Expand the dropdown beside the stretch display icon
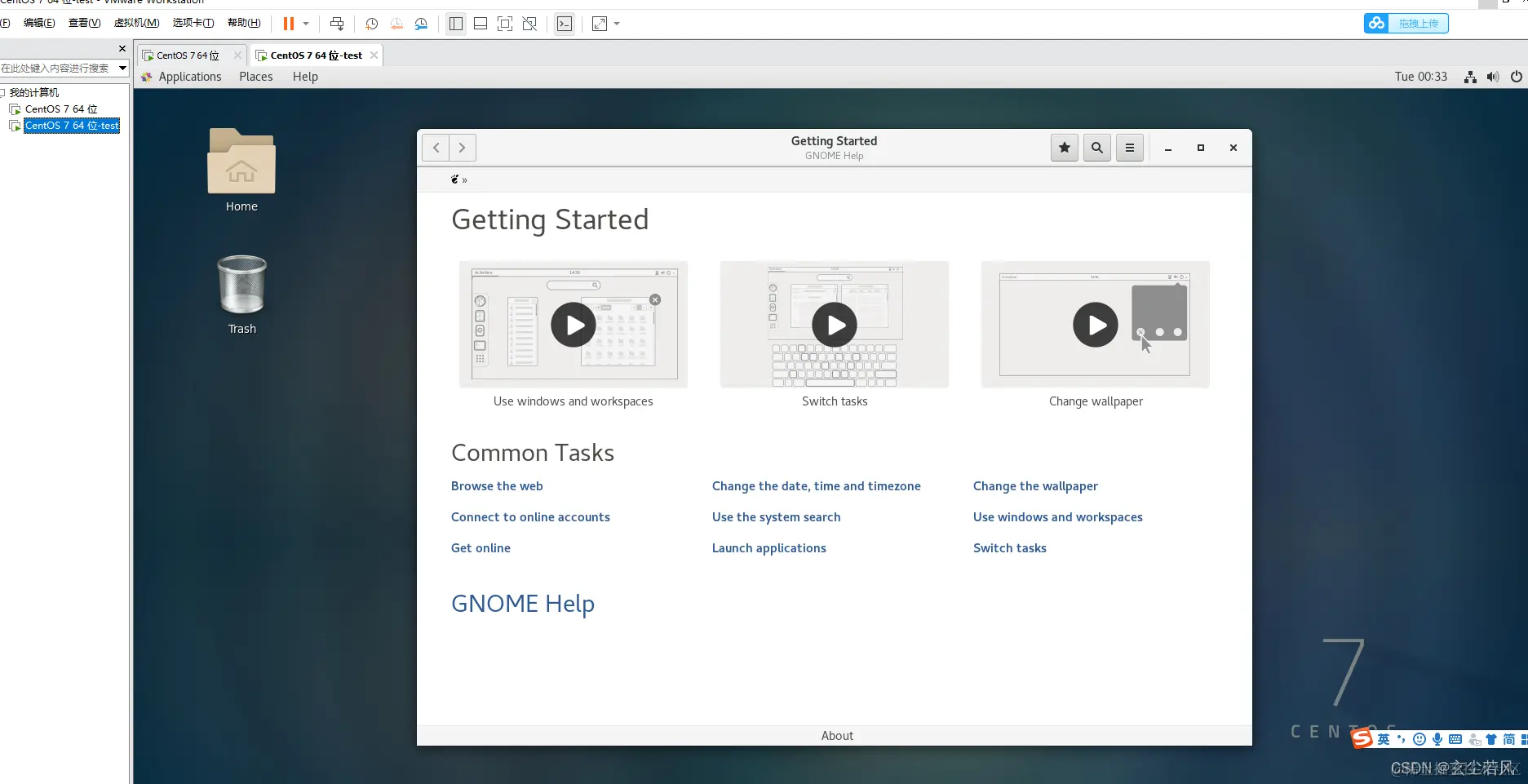This screenshot has width=1528, height=784. tap(617, 24)
